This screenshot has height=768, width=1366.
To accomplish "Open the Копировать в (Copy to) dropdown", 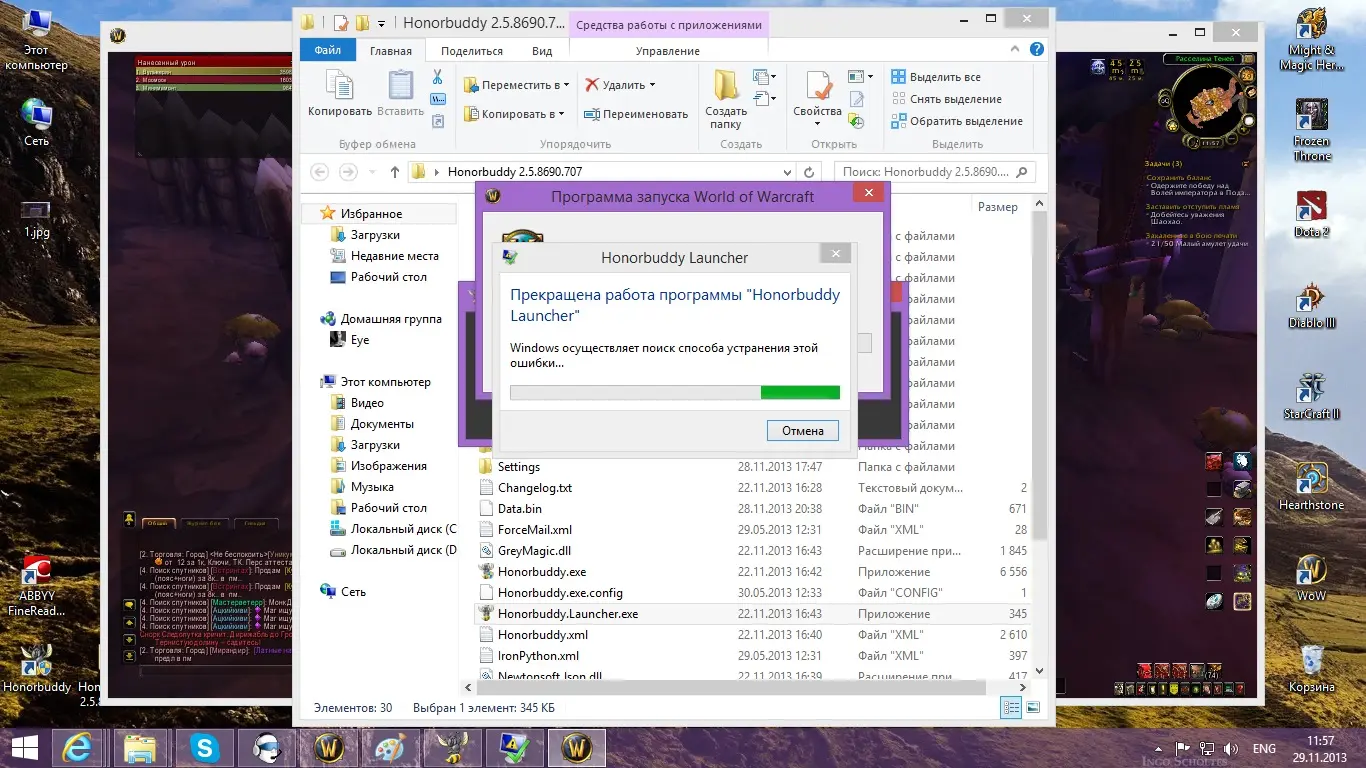I will [515, 114].
